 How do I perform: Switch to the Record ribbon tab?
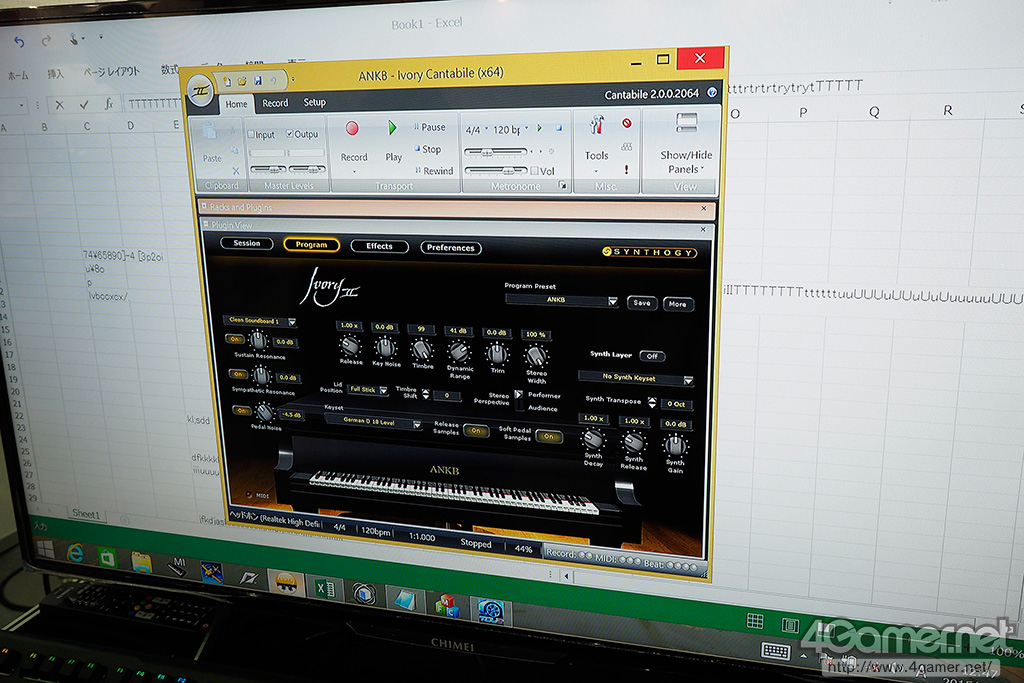pos(275,103)
